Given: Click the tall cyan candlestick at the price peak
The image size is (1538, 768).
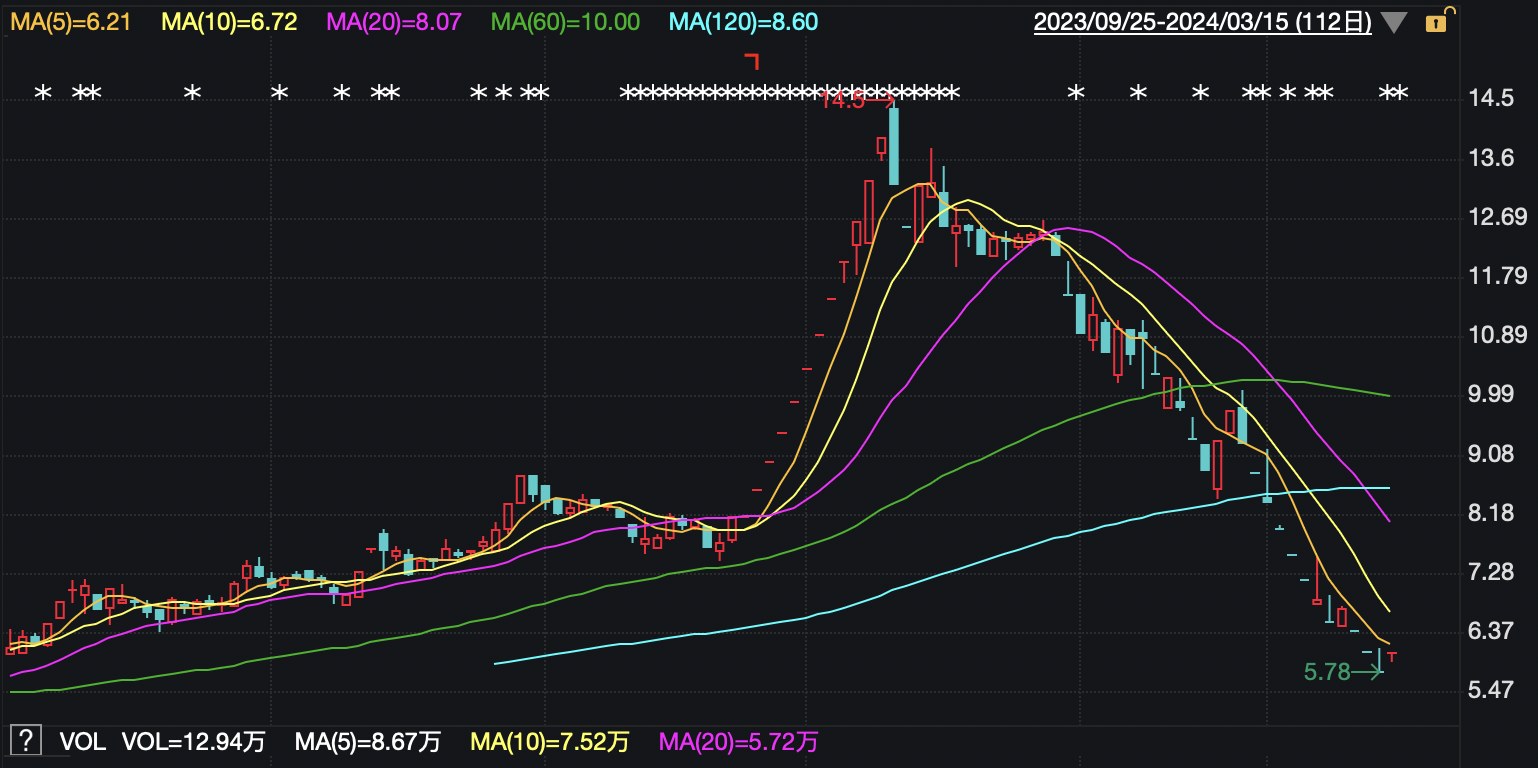Looking at the screenshot, I should (893, 145).
